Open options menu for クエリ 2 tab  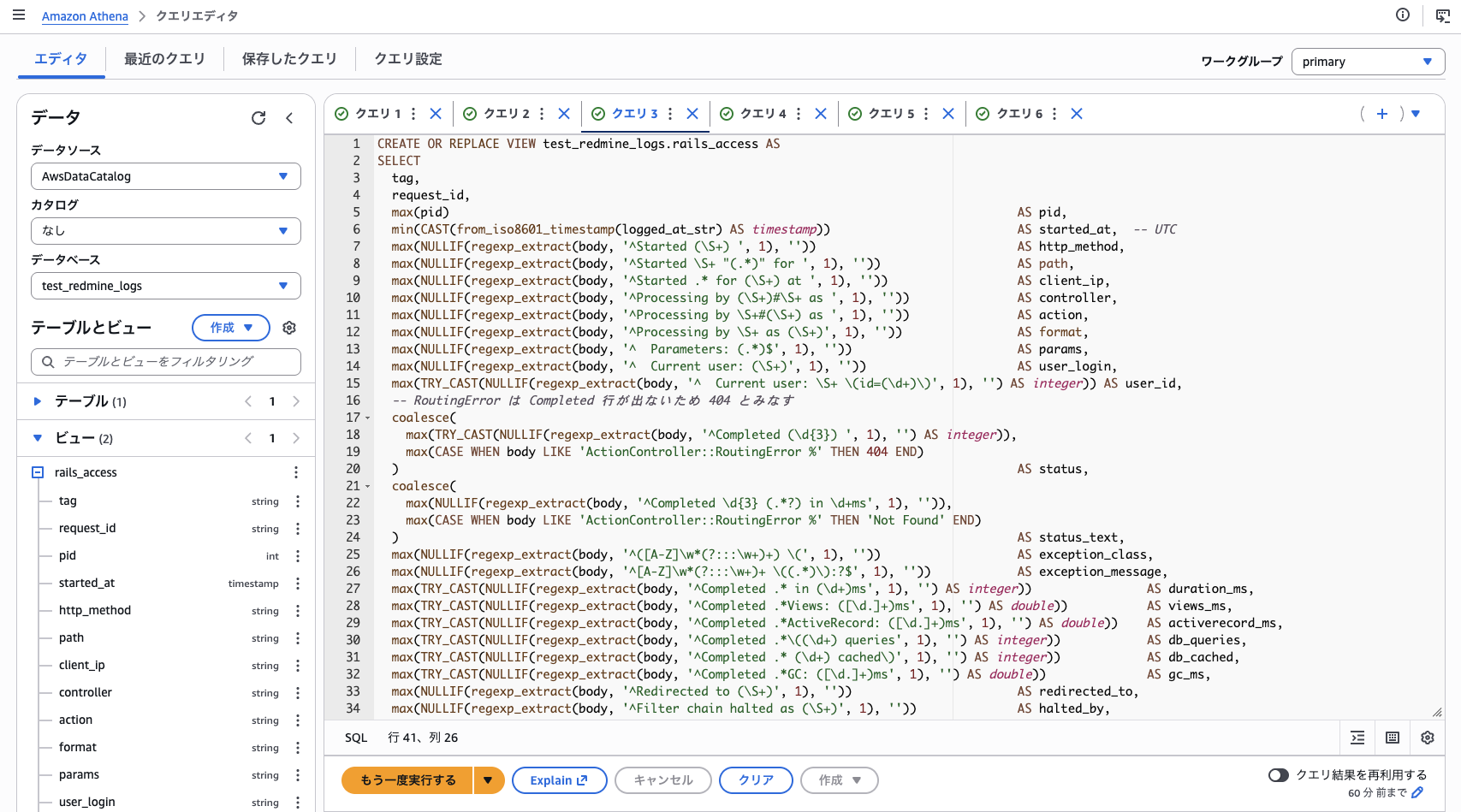[542, 114]
